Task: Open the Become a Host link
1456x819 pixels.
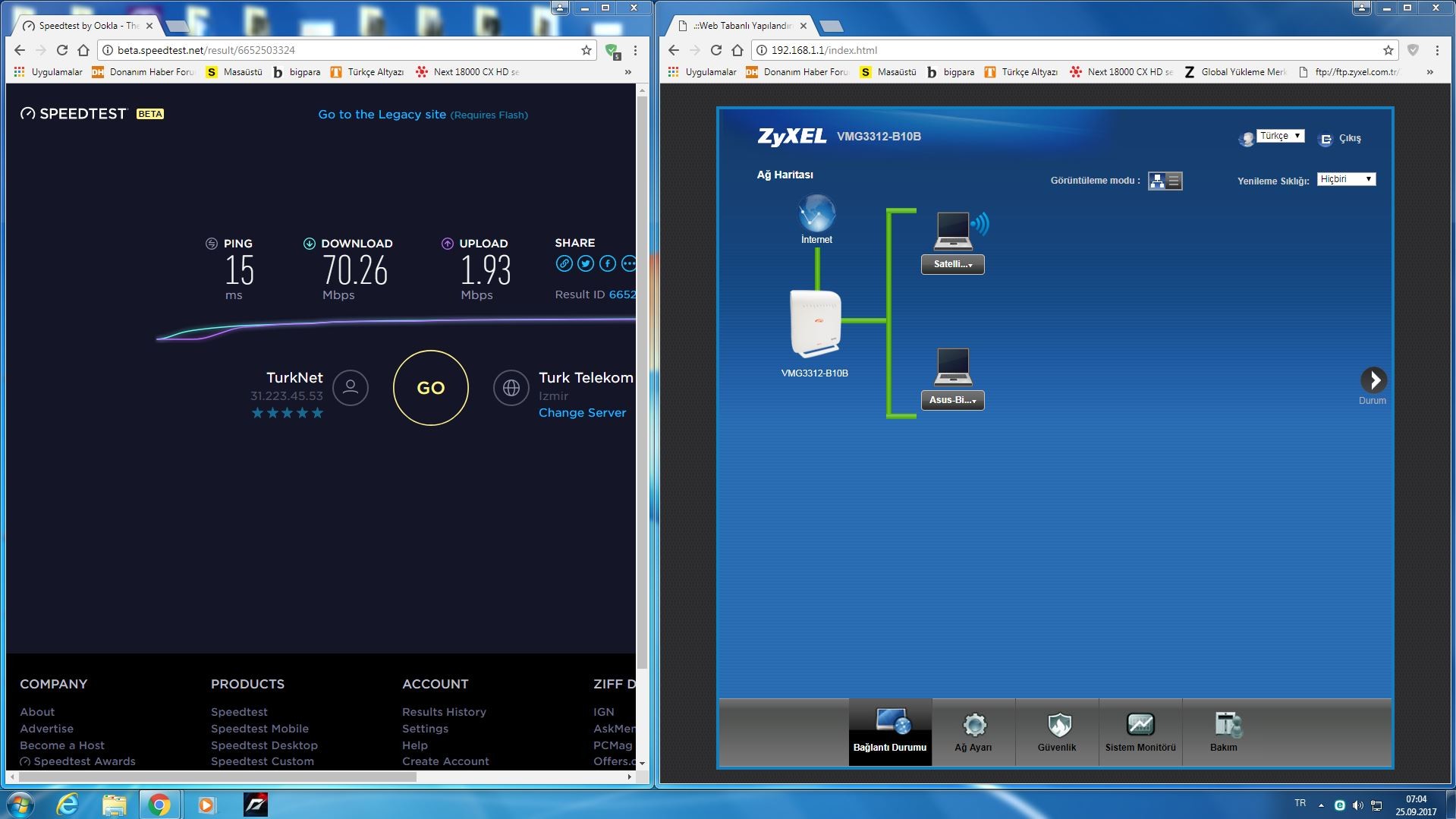Action: coord(62,745)
